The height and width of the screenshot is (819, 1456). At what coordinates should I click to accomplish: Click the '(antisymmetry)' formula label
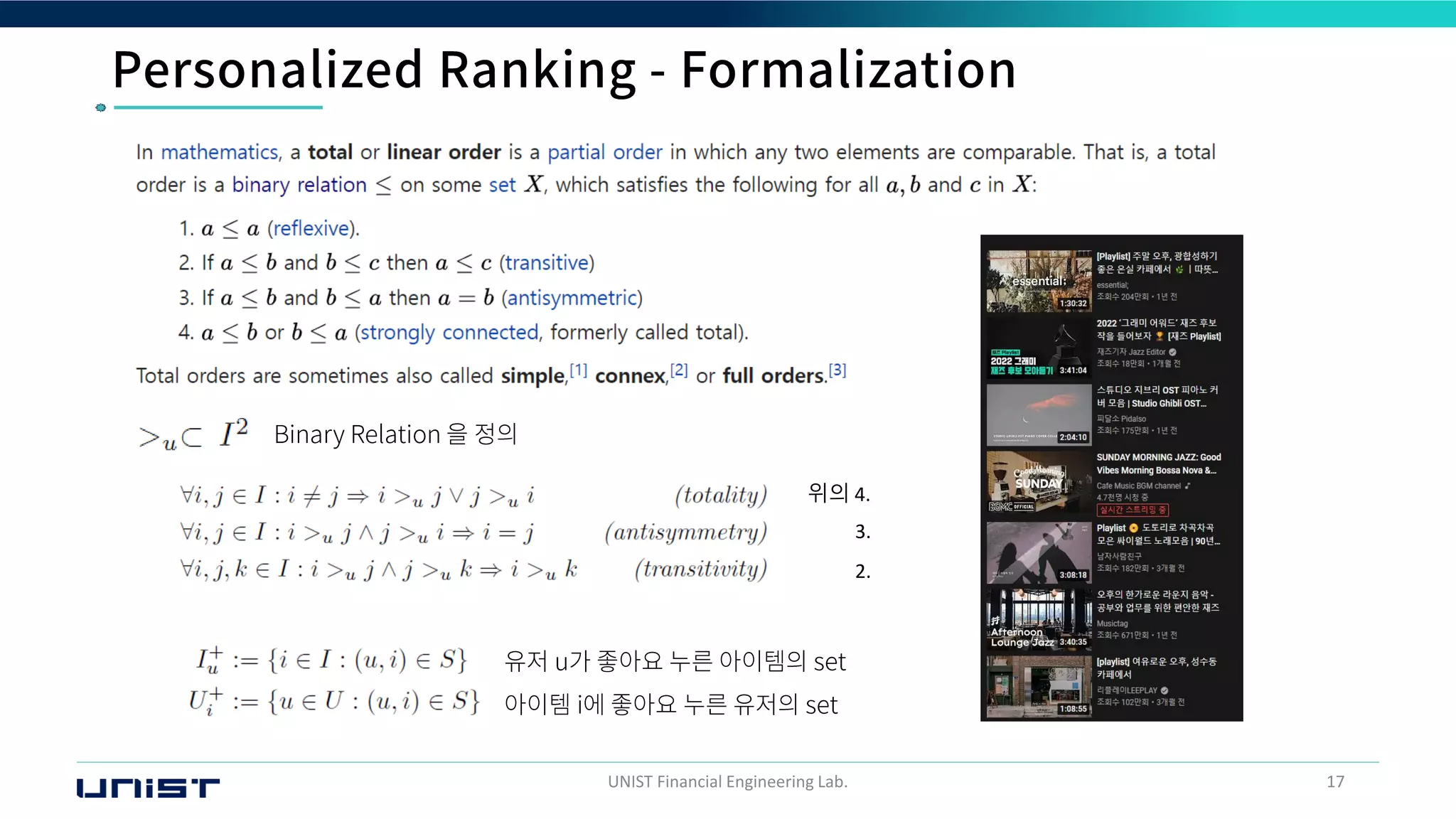click(686, 532)
